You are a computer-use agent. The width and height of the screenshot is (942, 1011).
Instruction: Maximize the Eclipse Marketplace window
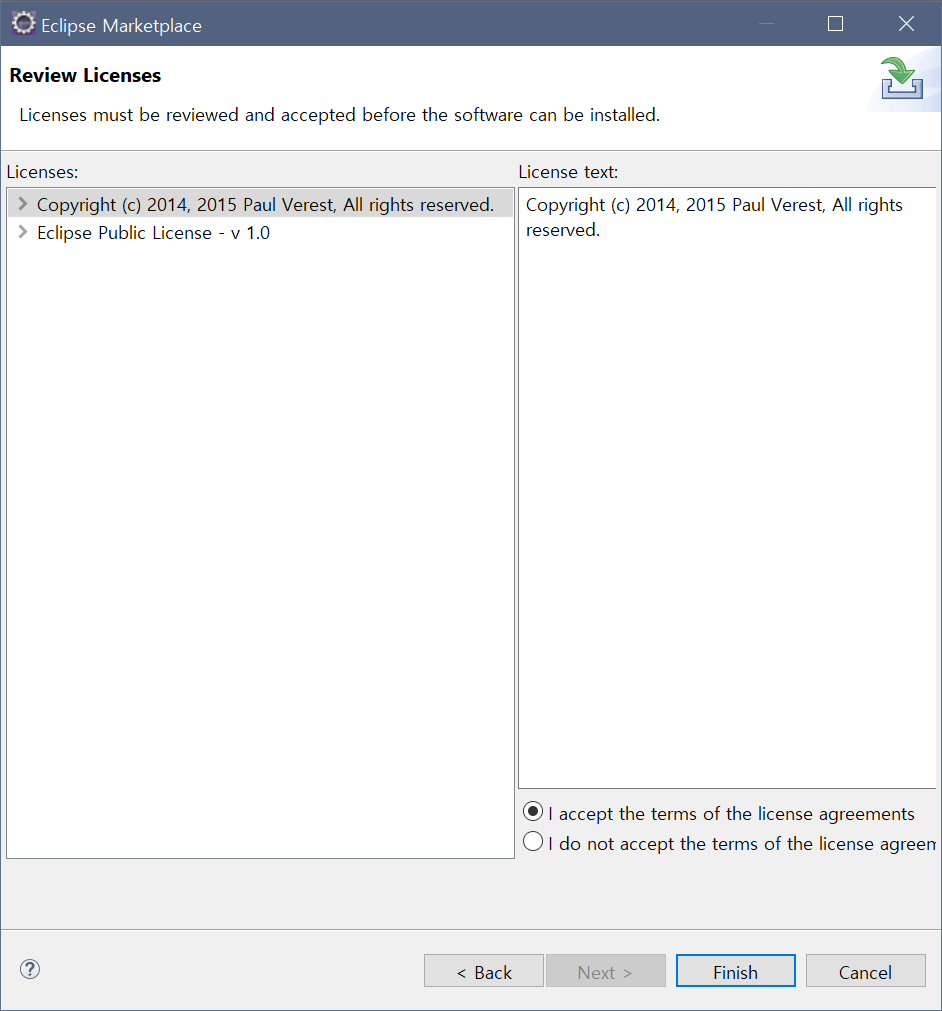pyautogui.click(x=836, y=24)
